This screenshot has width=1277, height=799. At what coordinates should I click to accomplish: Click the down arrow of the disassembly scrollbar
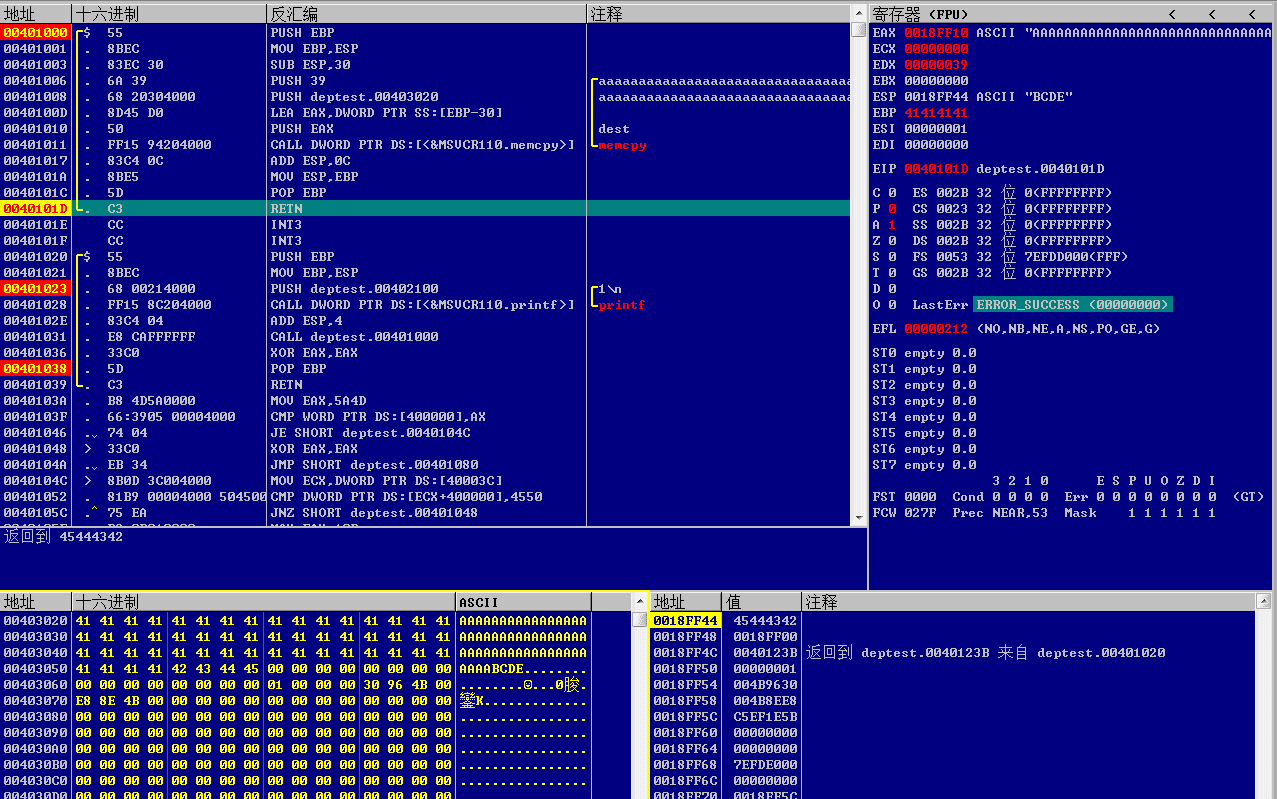pos(858,517)
